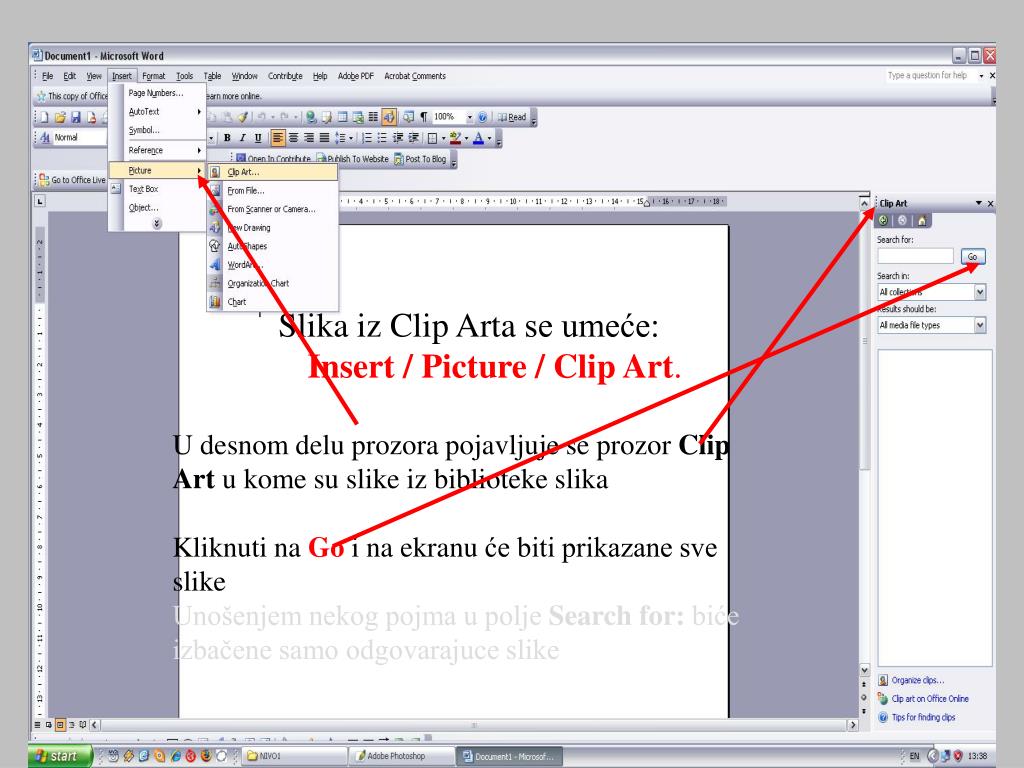Click the Insert Table icon
This screenshot has width=1024, height=768.
coord(343,118)
